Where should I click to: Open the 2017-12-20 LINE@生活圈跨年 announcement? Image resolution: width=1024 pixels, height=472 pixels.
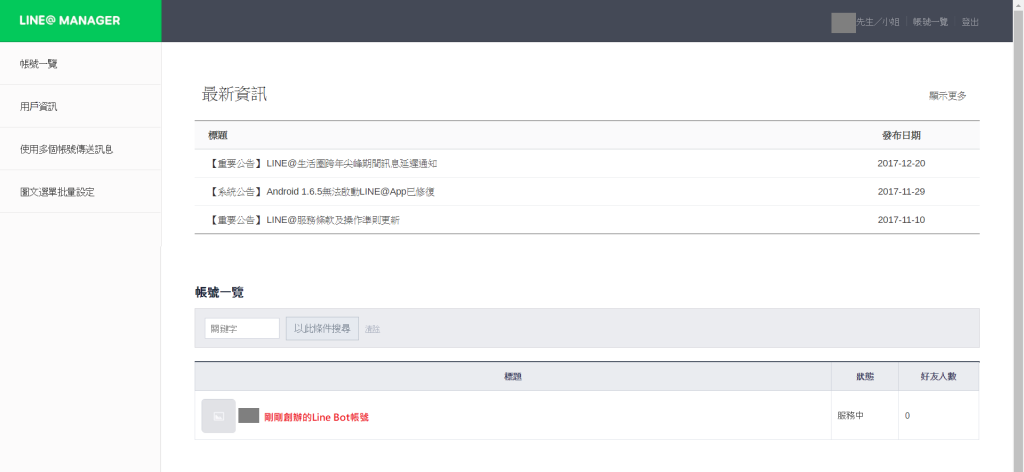(x=323, y=163)
